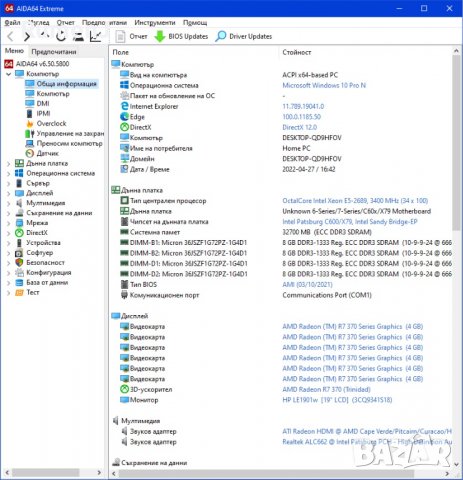Screen dimensions: 463x480
Task: Select the Тест icon in the tree
Action: click(x=19, y=292)
